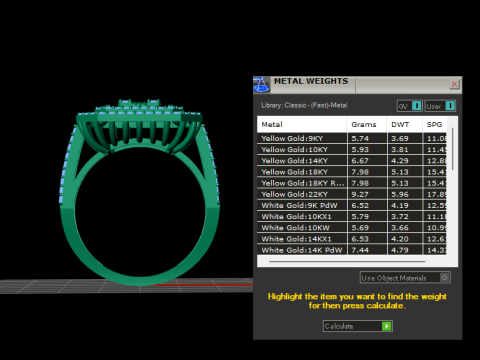The height and width of the screenshot is (360, 480).
Task: Click the 6.67 grams value
Action: (360, 161)
